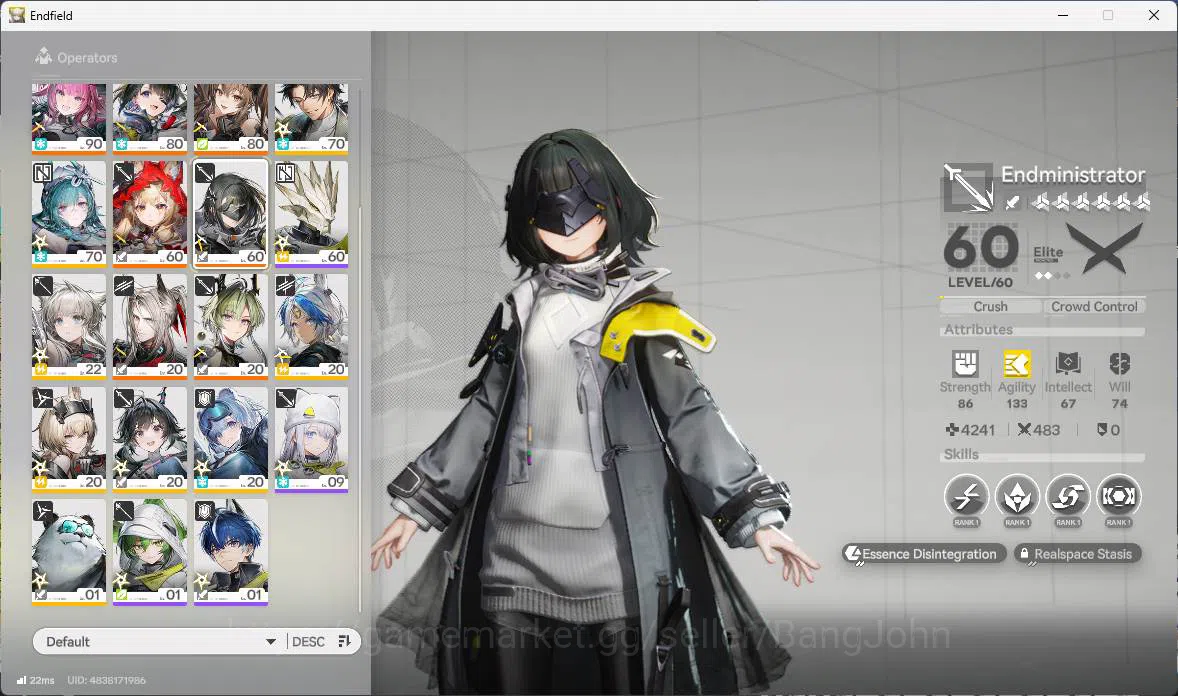Select the winking dark-haired level 80 operator
The image size is (1178, 696).
[150, 118]
